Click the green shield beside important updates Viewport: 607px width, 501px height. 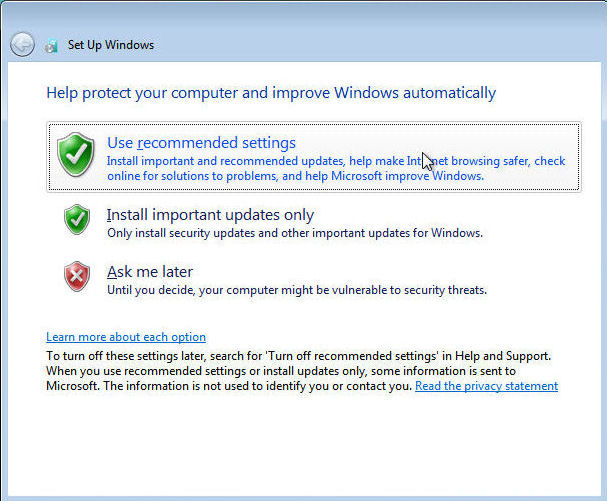77,220
